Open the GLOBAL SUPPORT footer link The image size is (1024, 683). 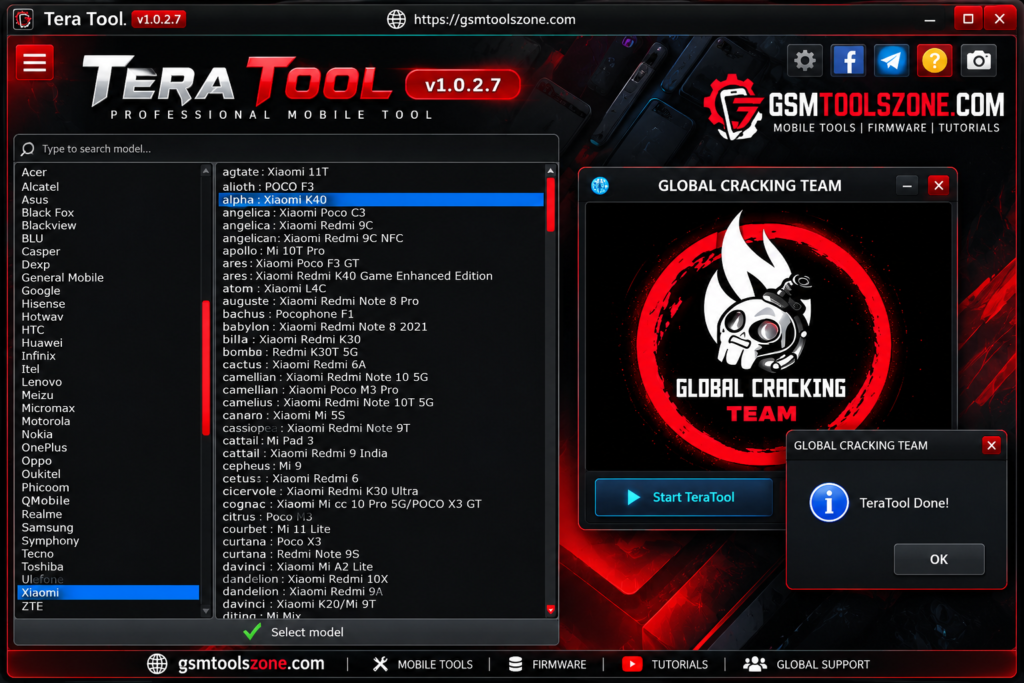[x=823, y=664]
